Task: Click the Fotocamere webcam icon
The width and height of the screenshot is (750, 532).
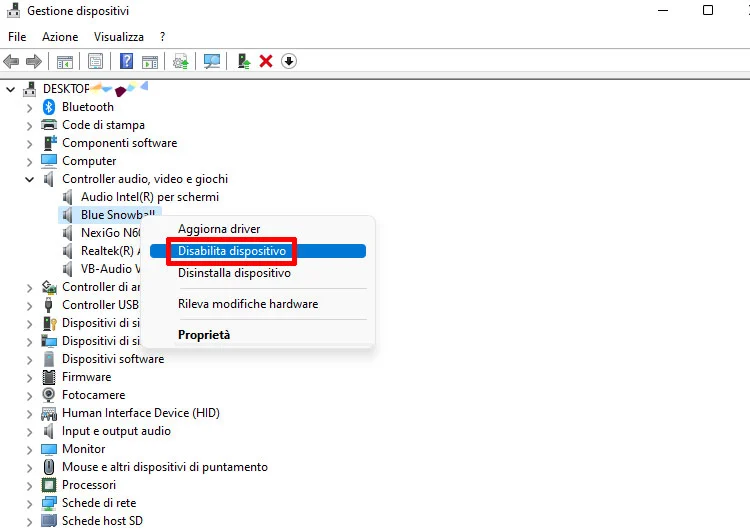Action: click(x=49, y=395)
